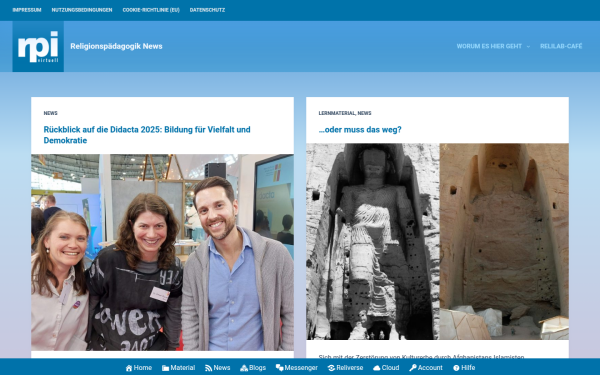
Task: Open the Worum es hier geht menu
Action: tap(489, 46)
